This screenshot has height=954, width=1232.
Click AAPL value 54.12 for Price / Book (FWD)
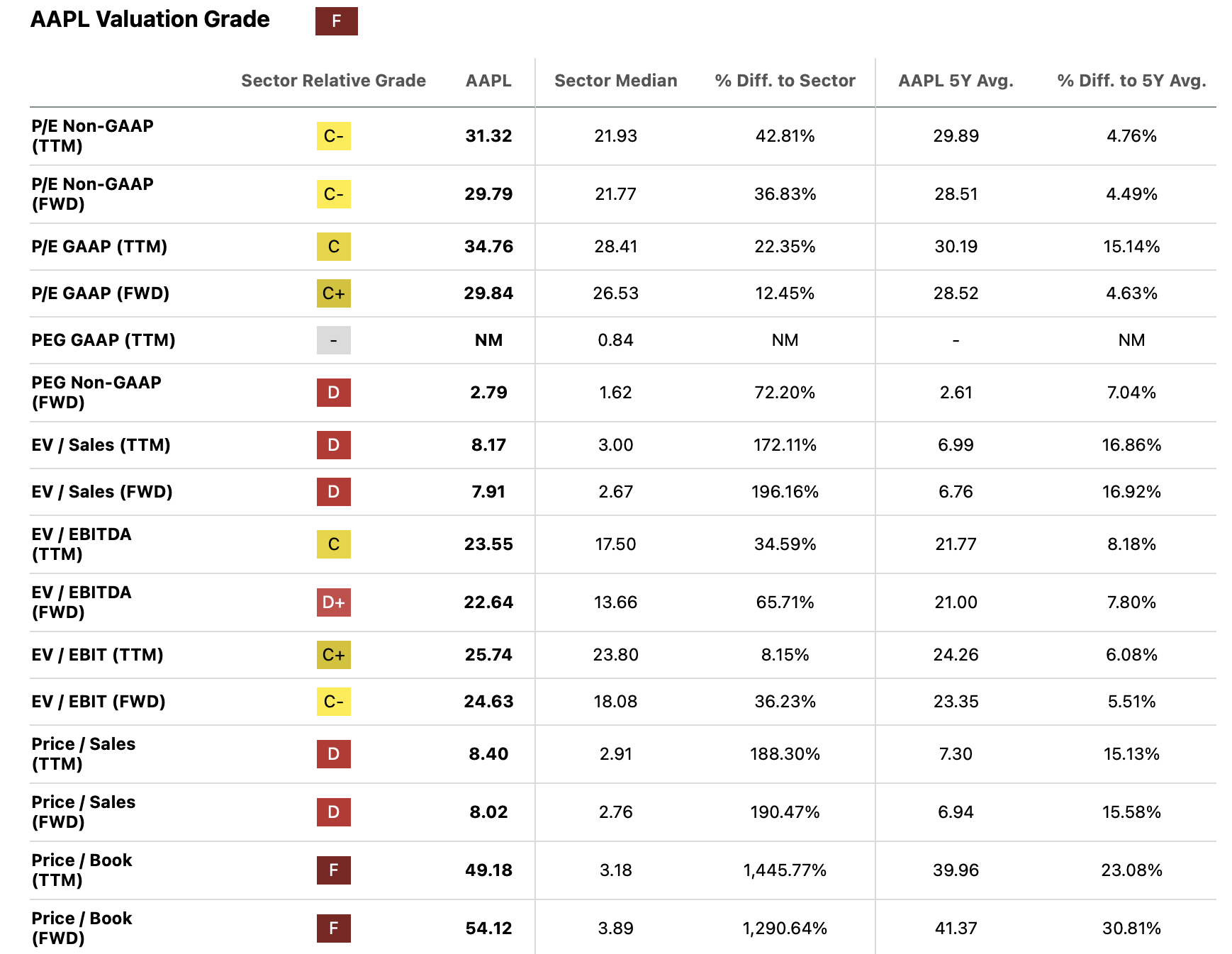(x=488, y=928)
